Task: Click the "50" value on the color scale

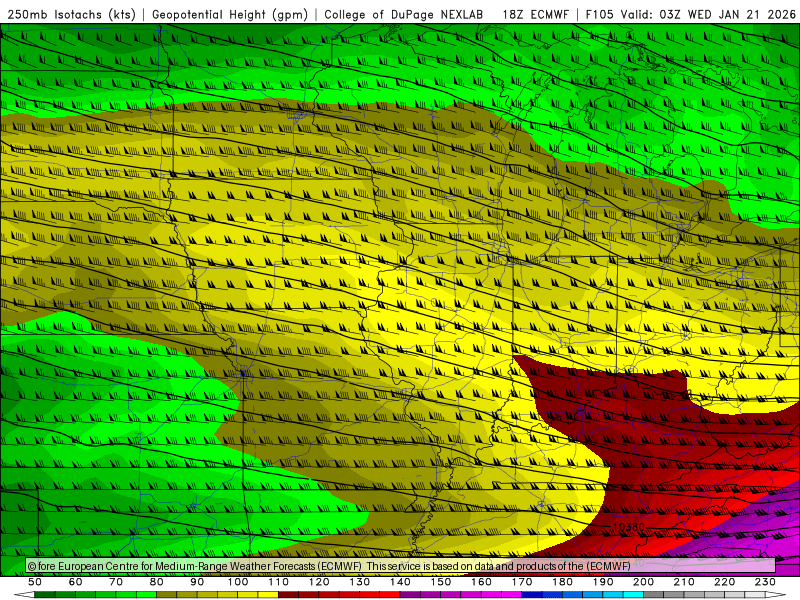Action: tap(35, 582)
